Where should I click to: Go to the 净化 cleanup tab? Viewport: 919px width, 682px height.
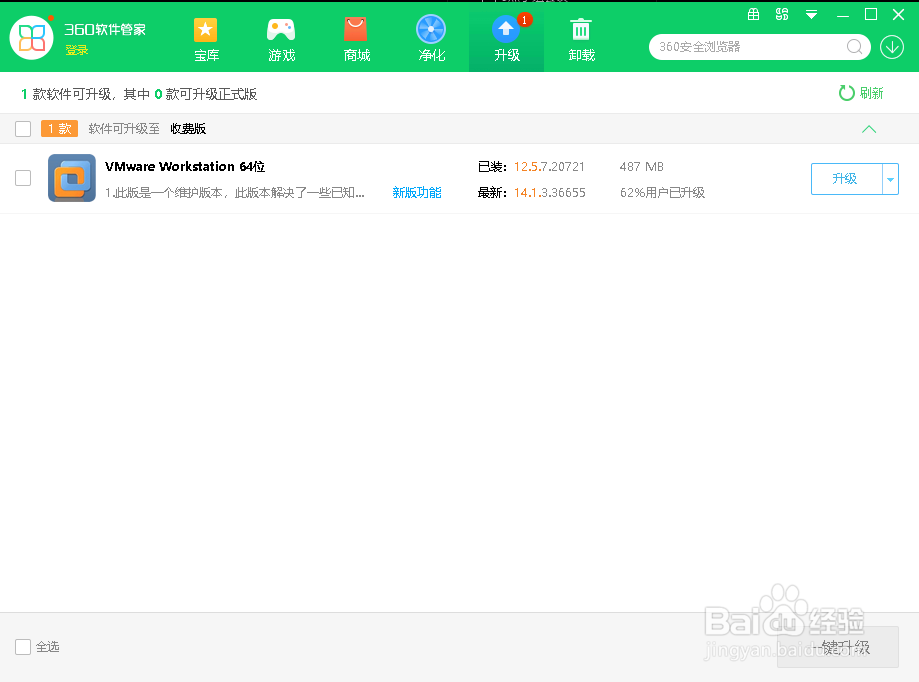(x=431, y=39)
